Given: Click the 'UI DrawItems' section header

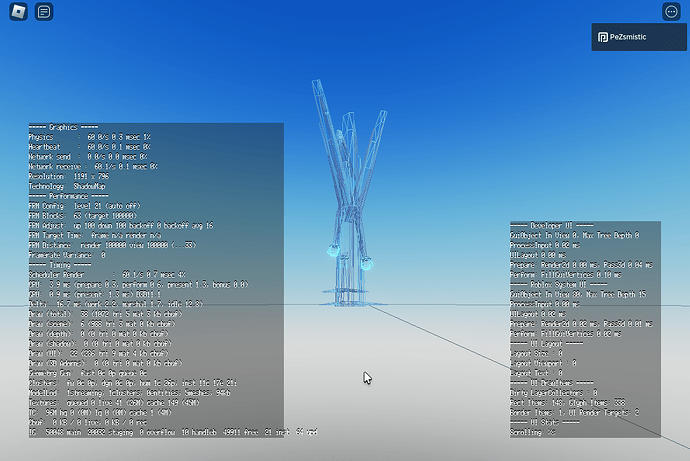Looking at the screenshot, I should 552,383.
